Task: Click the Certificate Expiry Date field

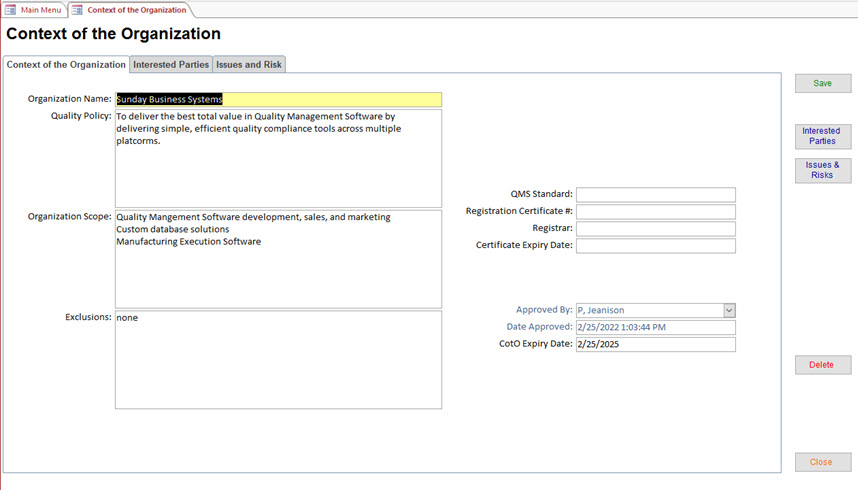Action: [x=655, y=245]
